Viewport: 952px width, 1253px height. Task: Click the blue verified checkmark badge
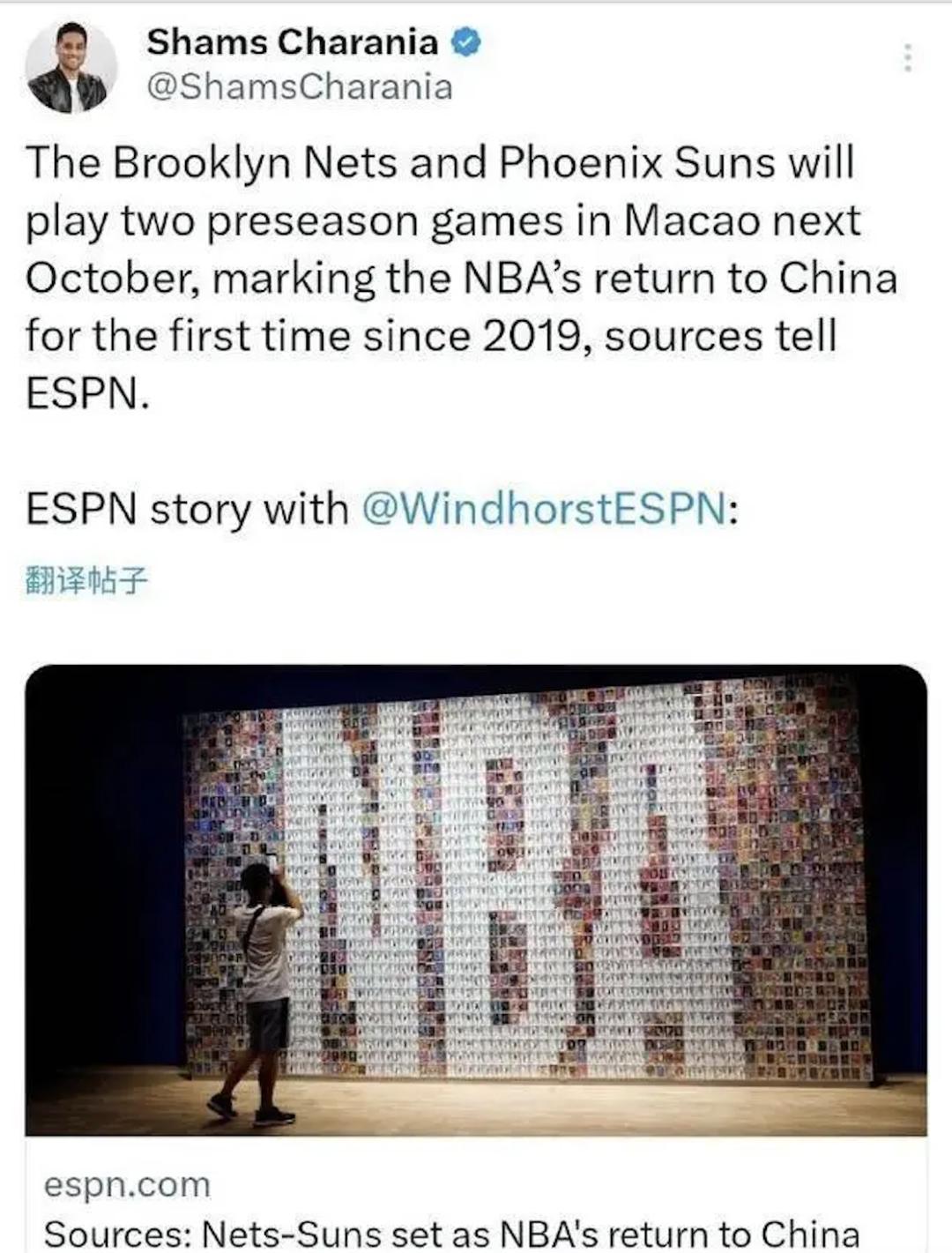click(x=467, y=42)
